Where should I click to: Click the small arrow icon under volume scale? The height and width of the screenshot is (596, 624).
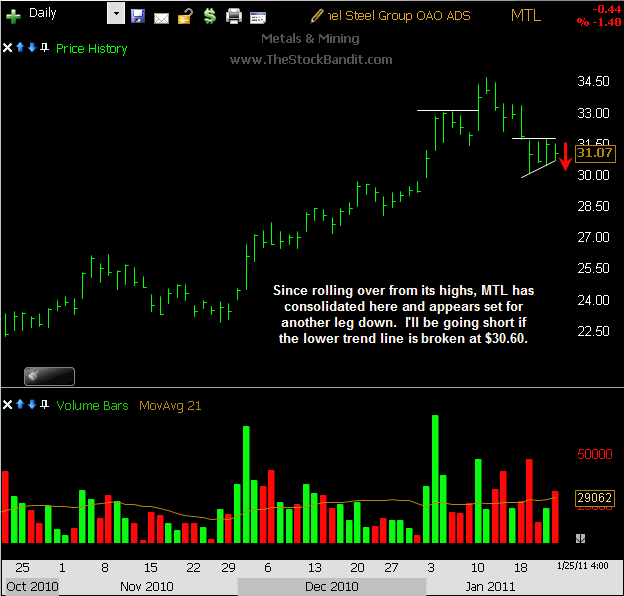580,538
